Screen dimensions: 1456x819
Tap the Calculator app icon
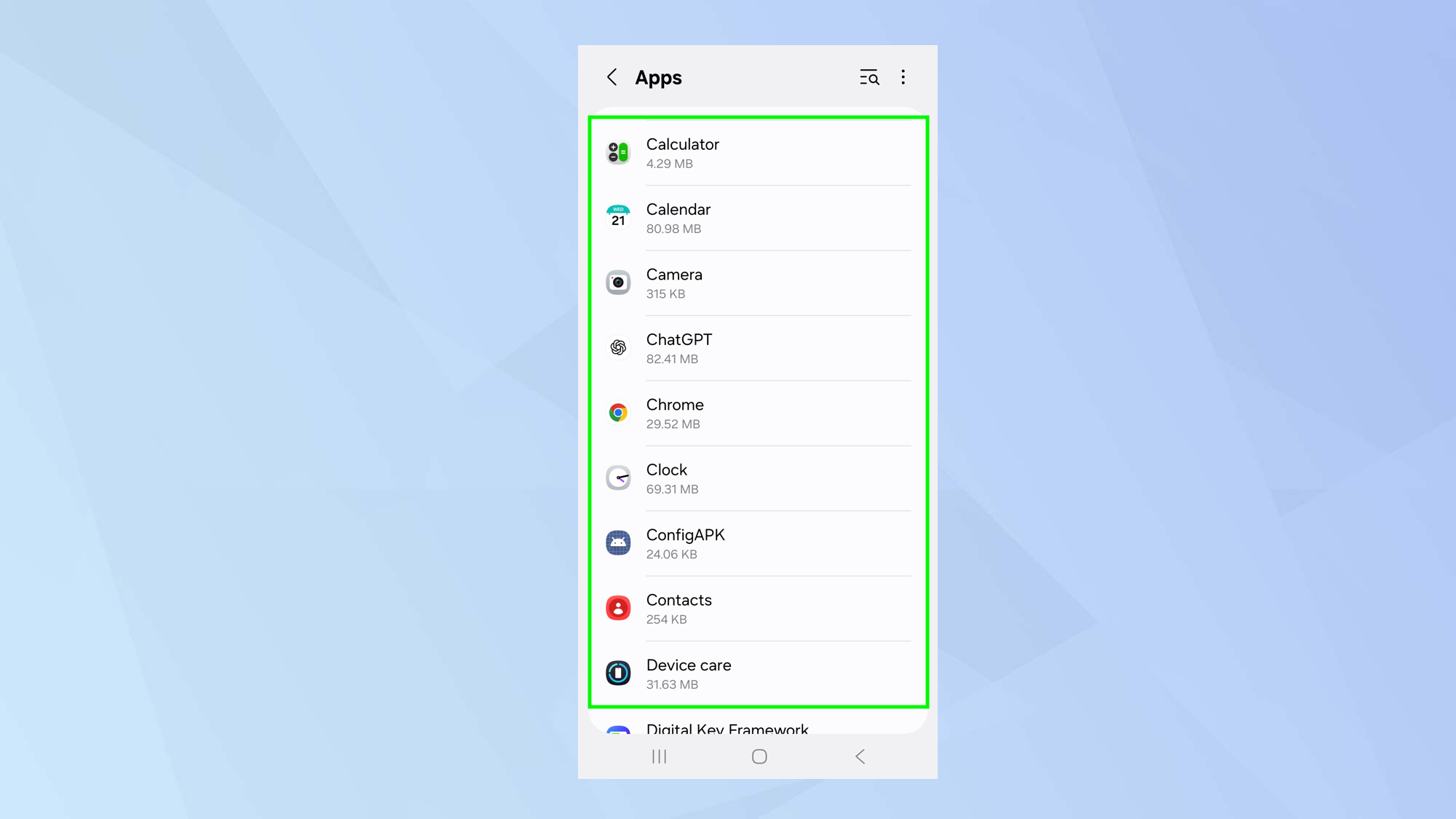click(618, 152)
